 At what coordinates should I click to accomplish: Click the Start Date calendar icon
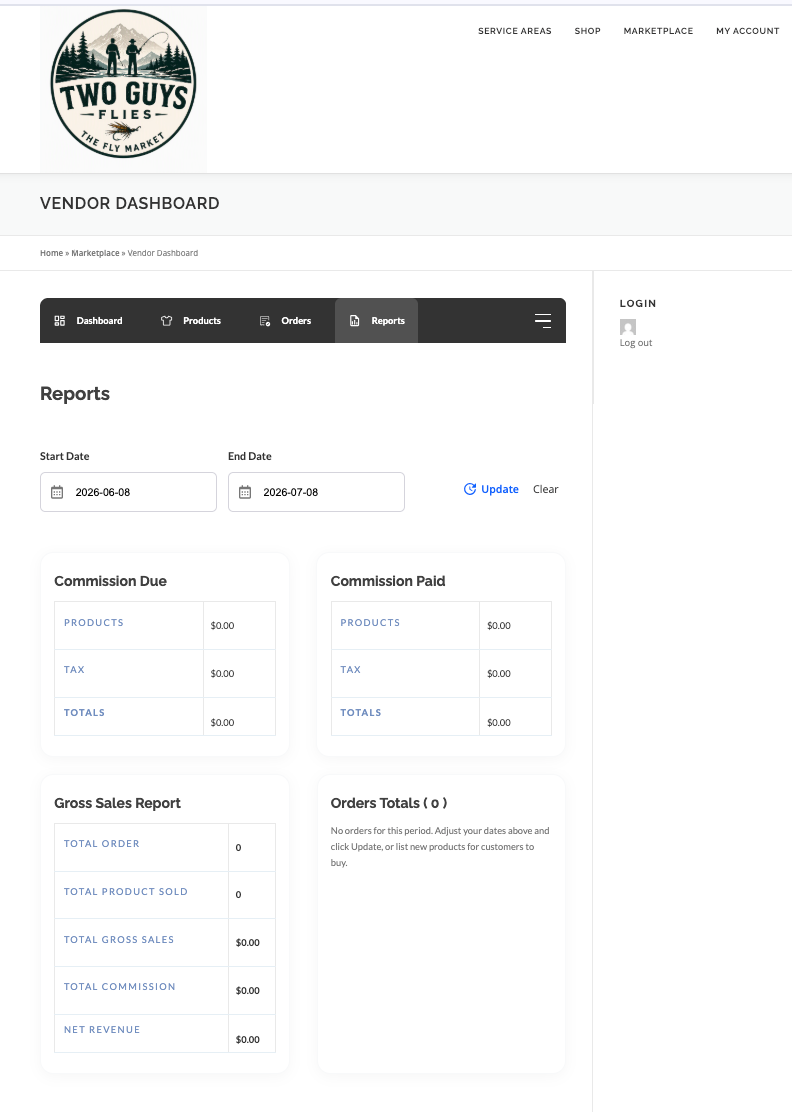(x=57, y=492)
